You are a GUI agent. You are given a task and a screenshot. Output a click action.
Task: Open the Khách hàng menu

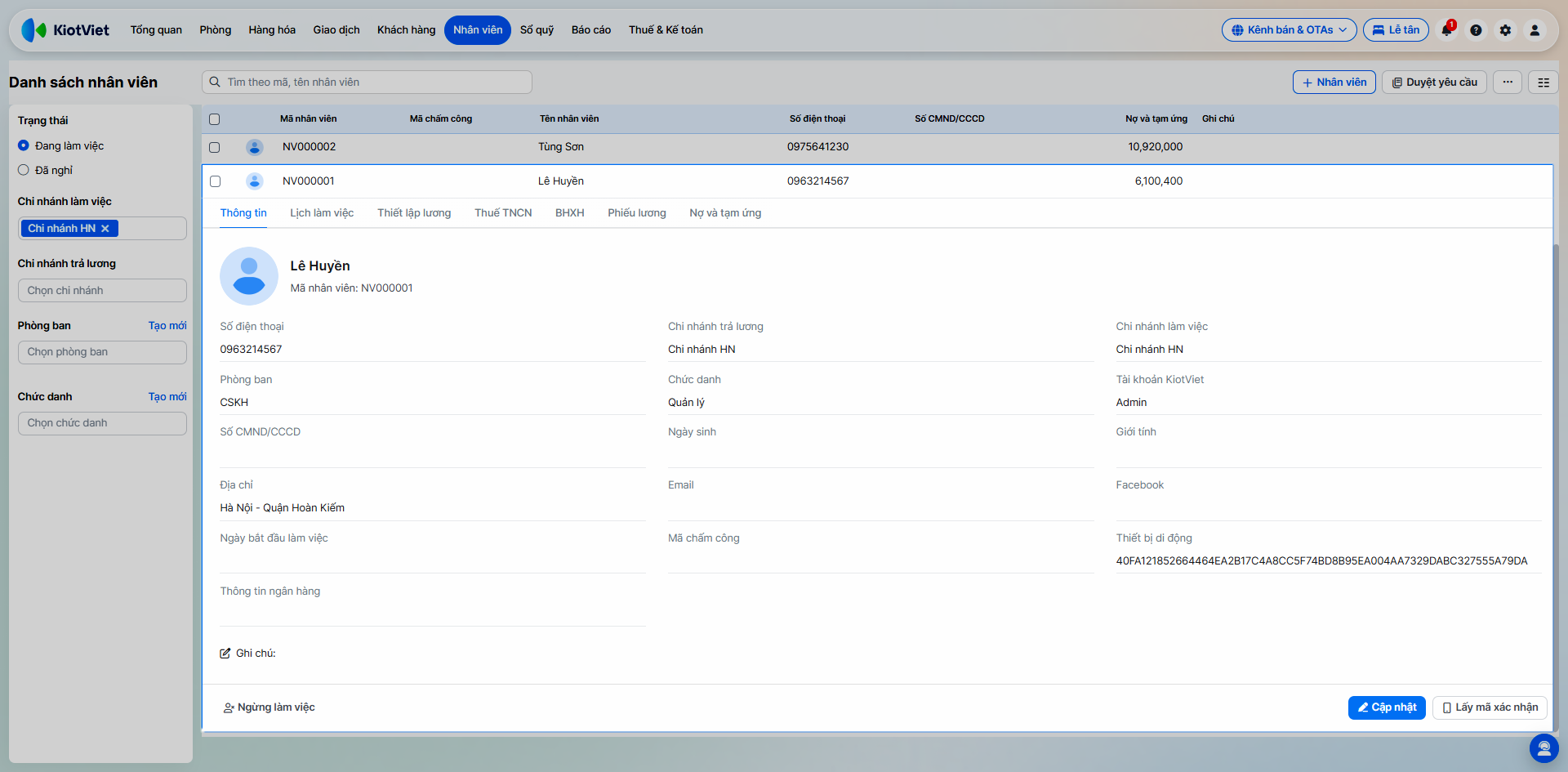coord(407,30)
